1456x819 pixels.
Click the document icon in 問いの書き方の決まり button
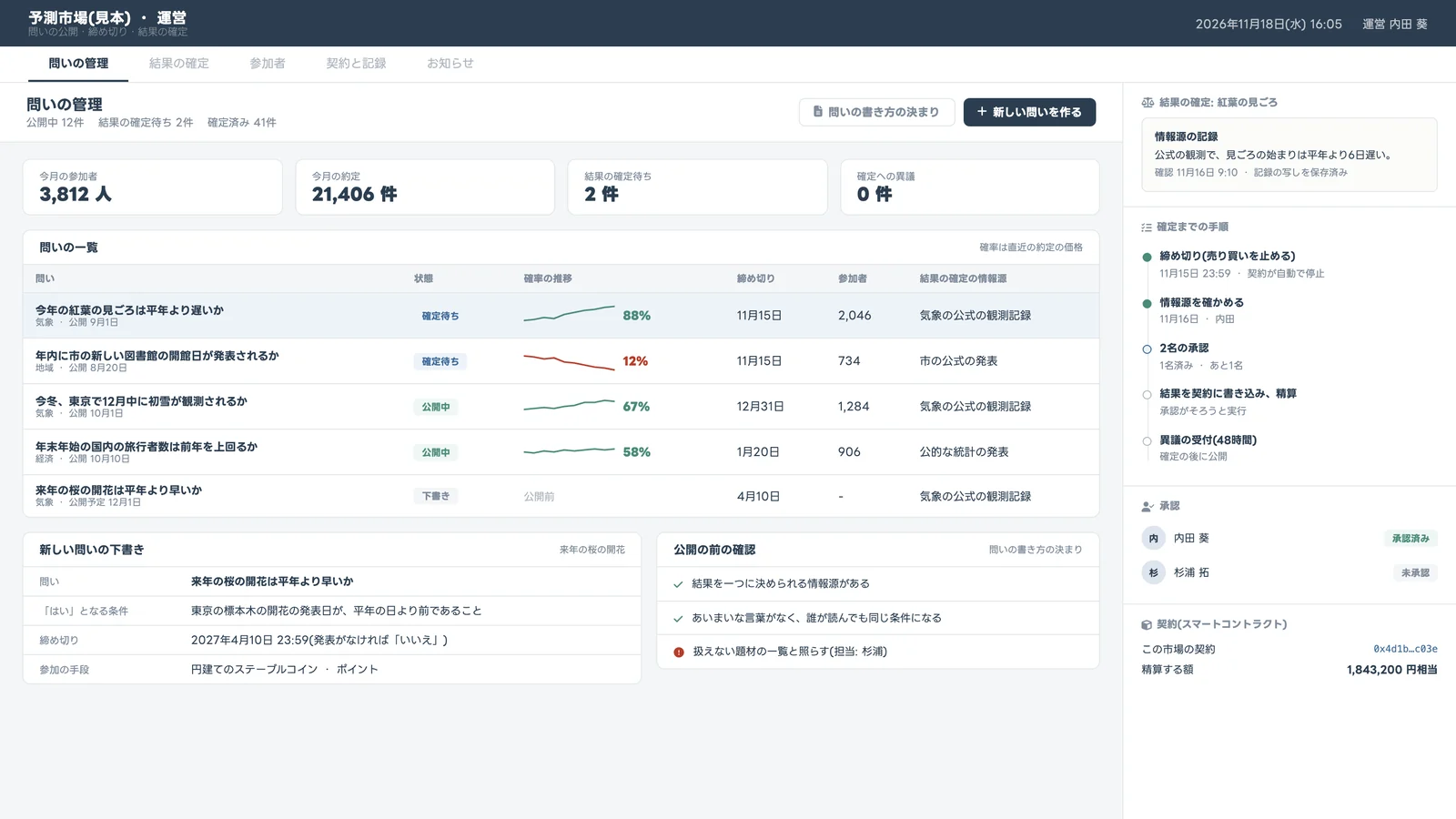818,112
